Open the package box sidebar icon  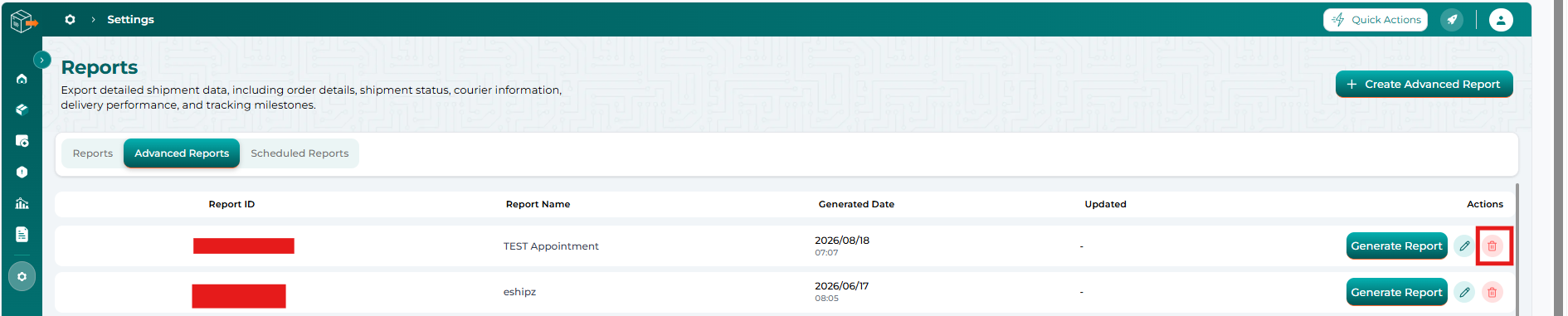[22, 109]
